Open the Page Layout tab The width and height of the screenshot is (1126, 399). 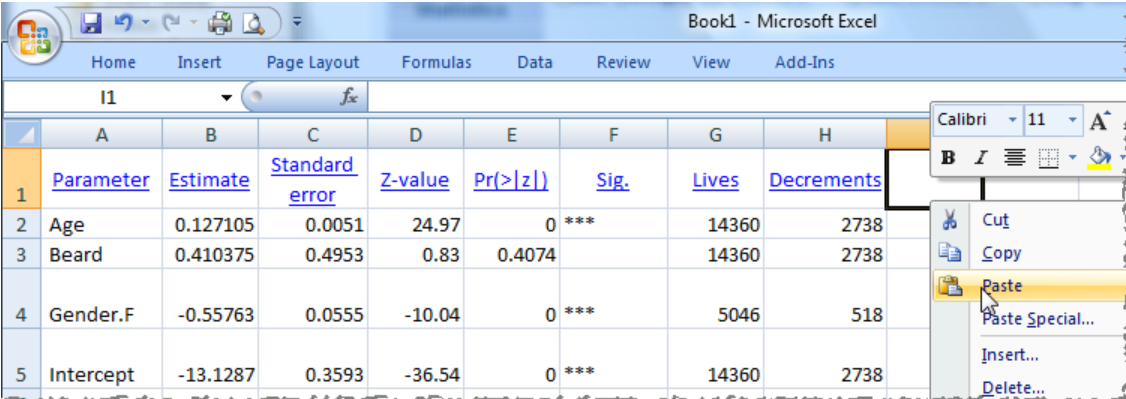pos(312,62)
